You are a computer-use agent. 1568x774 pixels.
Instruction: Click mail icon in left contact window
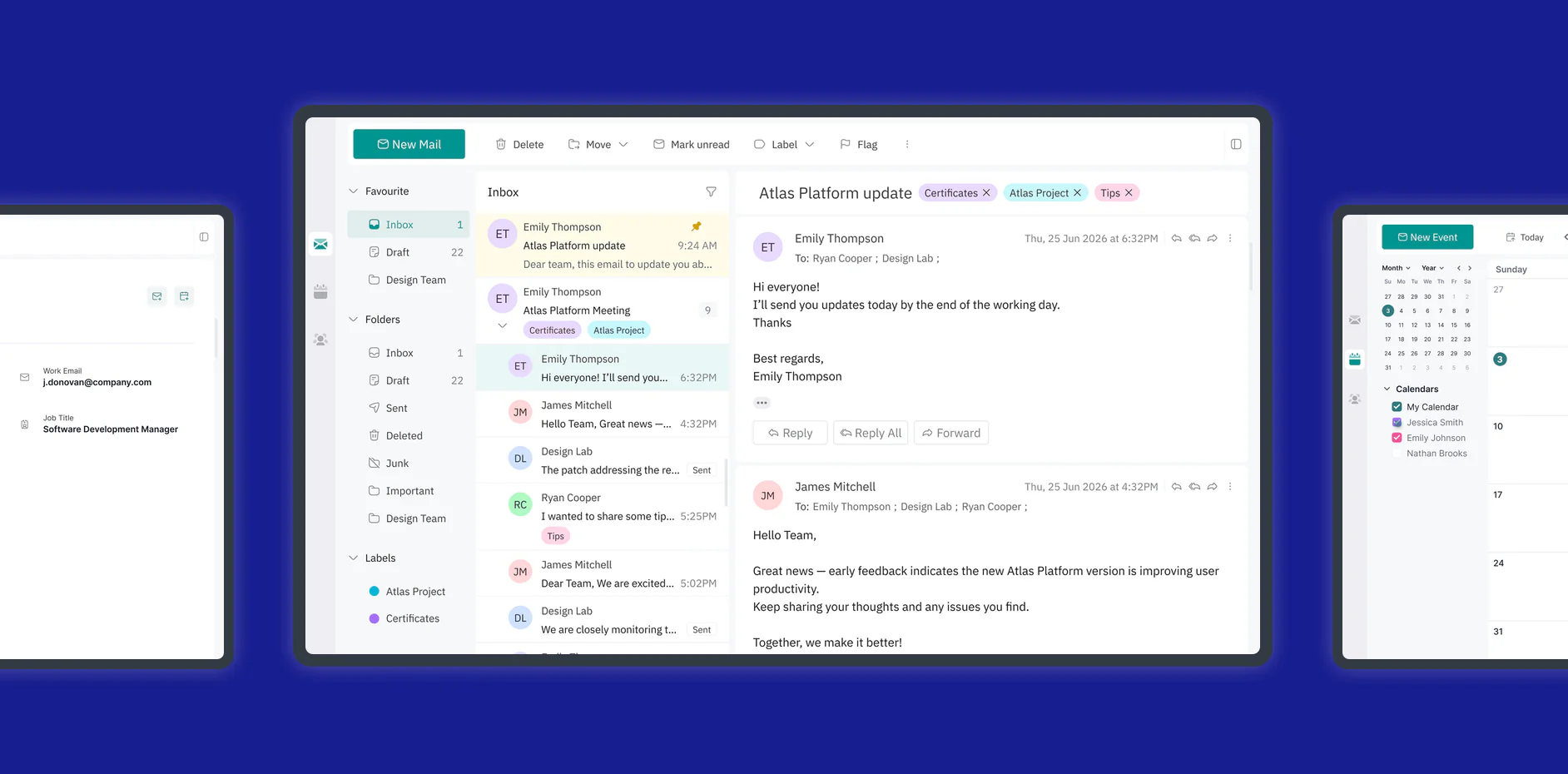pos(156,296)
